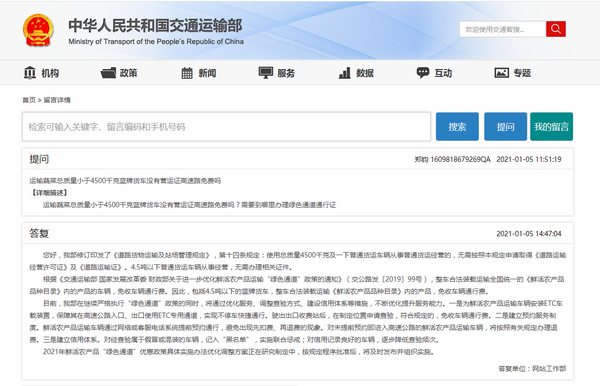600x386 pixels.
Task: Click the English ministry name subtitle
Action: [156, 41]
